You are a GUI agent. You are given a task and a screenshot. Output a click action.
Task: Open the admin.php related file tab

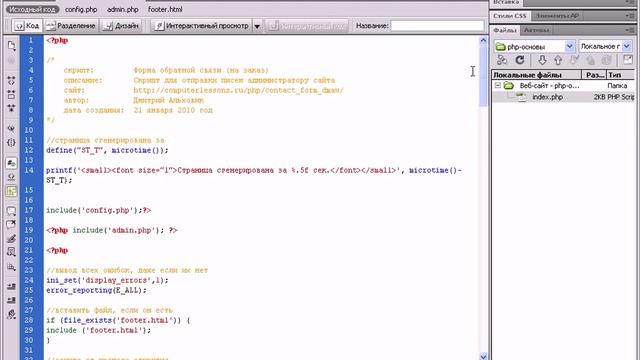click(123, 9)
